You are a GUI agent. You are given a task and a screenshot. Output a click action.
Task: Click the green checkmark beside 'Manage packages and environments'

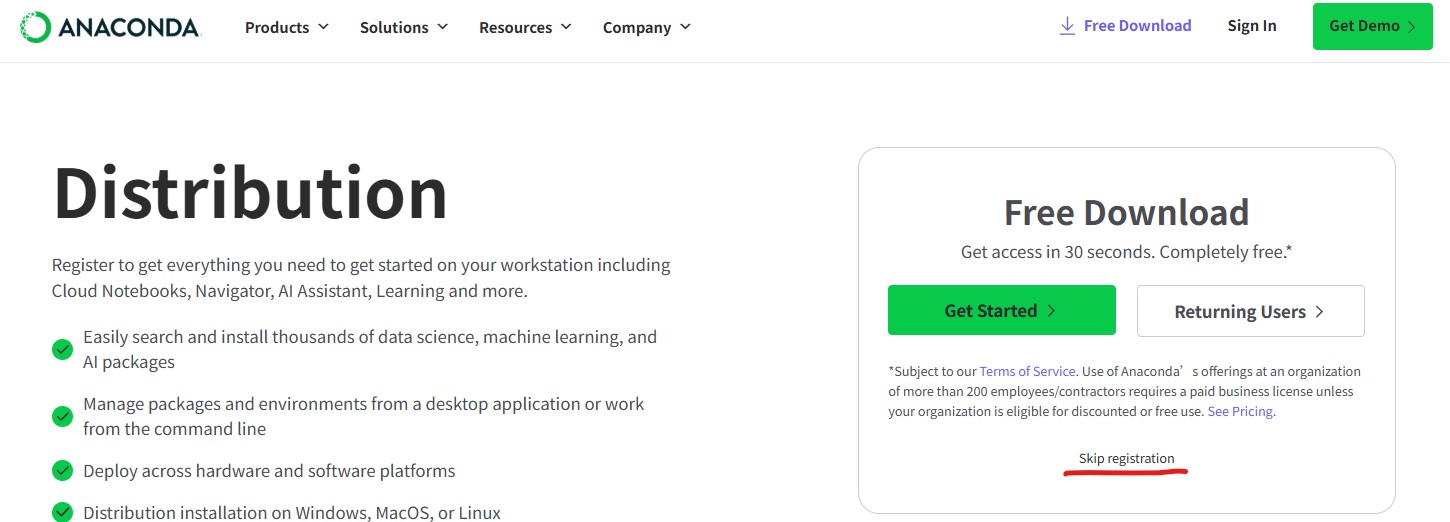click(x=62, y=416)
